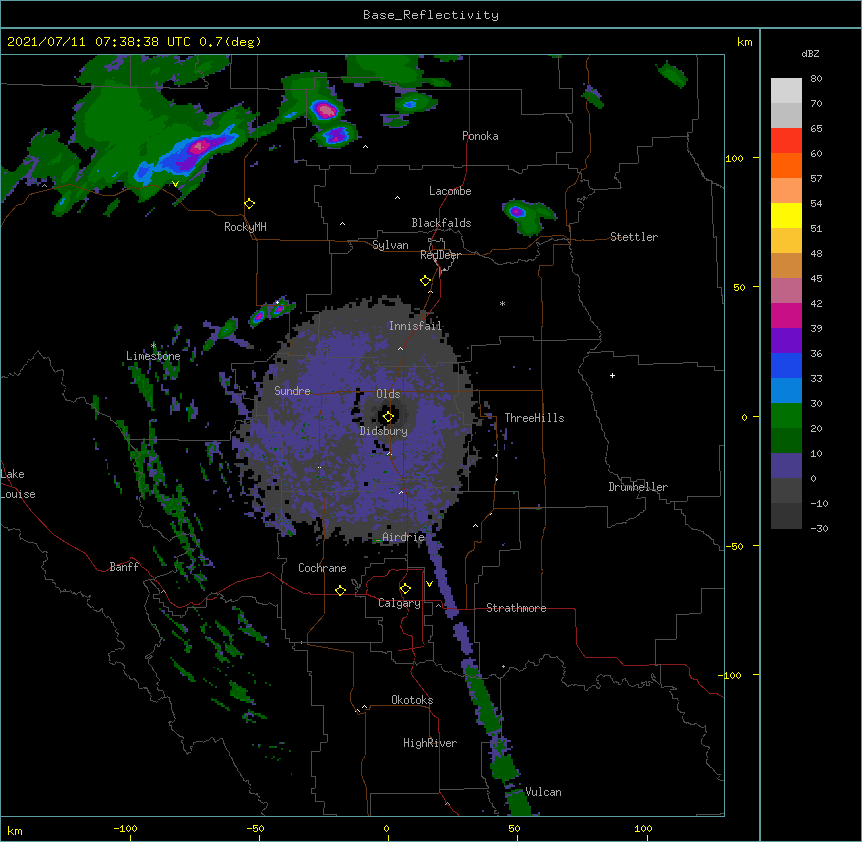Image resolution: width=862 pixels, height=842 pixels.
Task: Click the yellow diamond marker near RockyMH
Action: tap(250, 204)
